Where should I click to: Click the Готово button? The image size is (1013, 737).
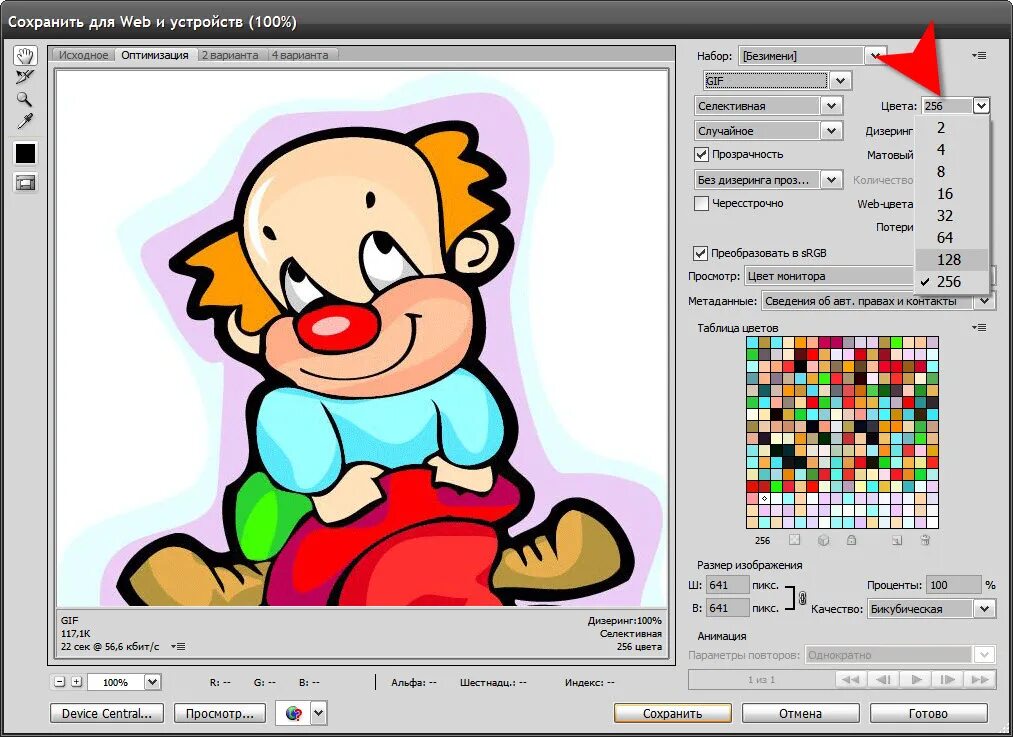coord(928,713)
